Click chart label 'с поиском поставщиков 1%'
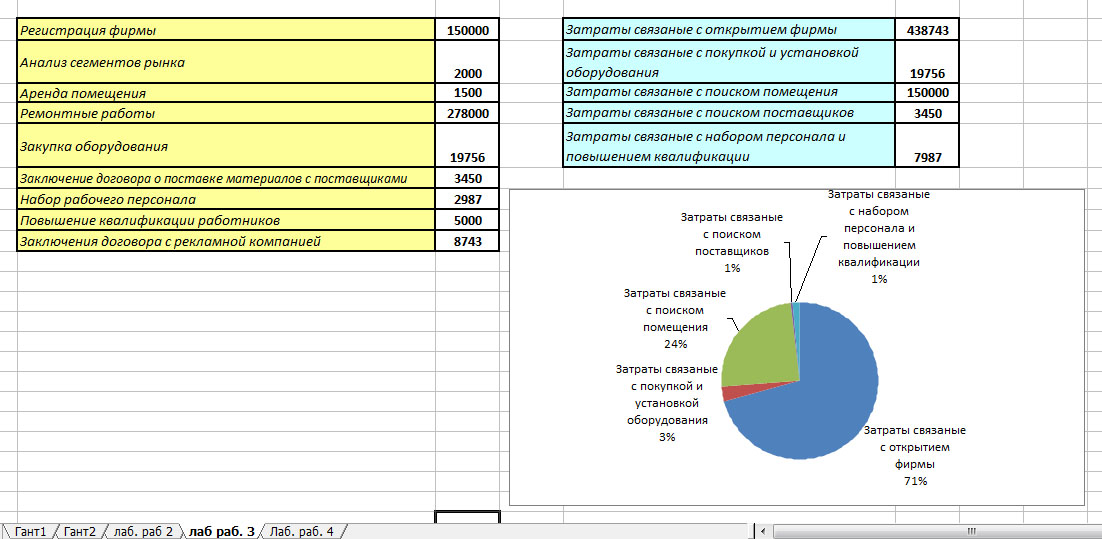Viewport: 1102px width, 539px height. click(732, 242)
